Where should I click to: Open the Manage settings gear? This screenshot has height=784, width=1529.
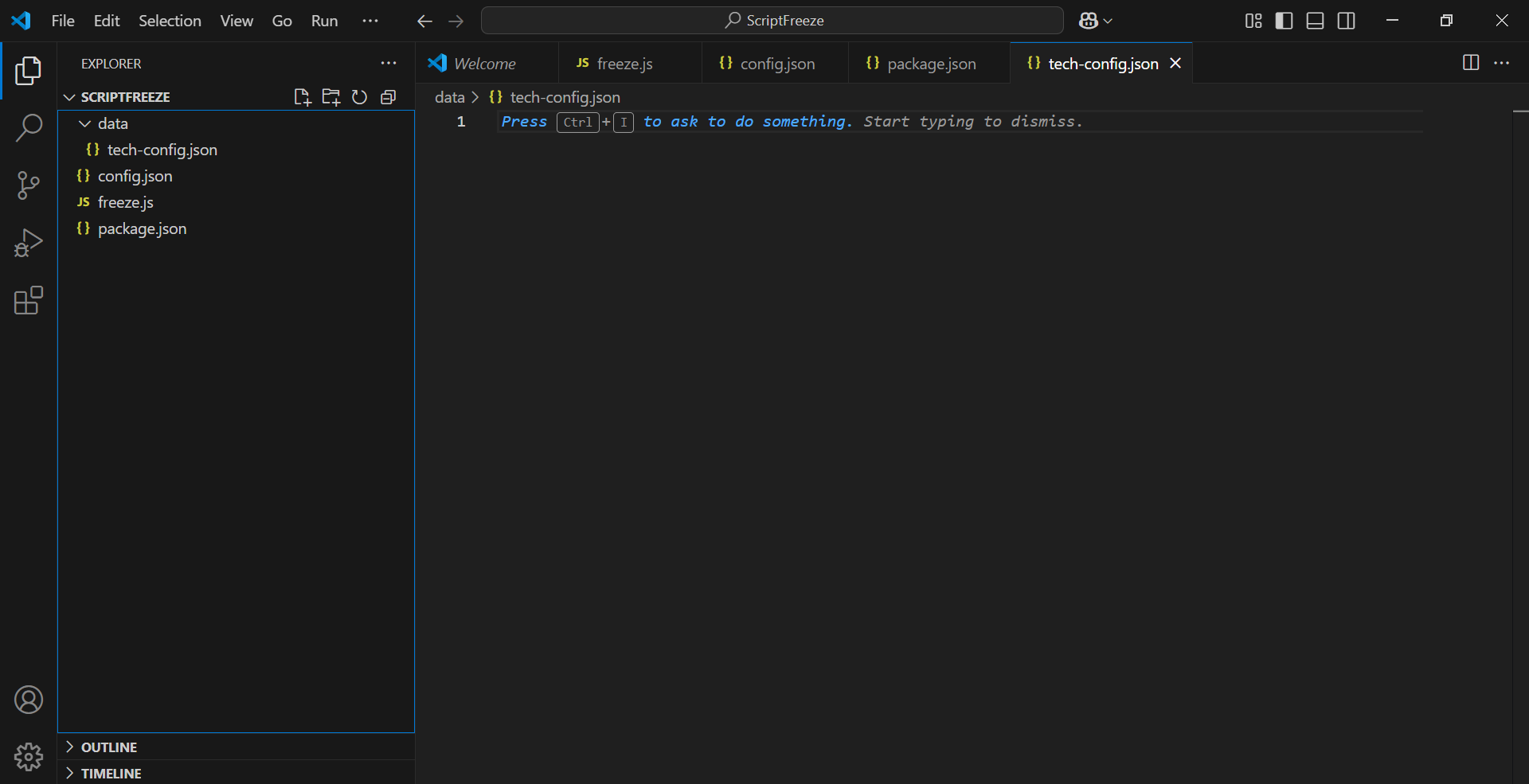pos(29,757)
